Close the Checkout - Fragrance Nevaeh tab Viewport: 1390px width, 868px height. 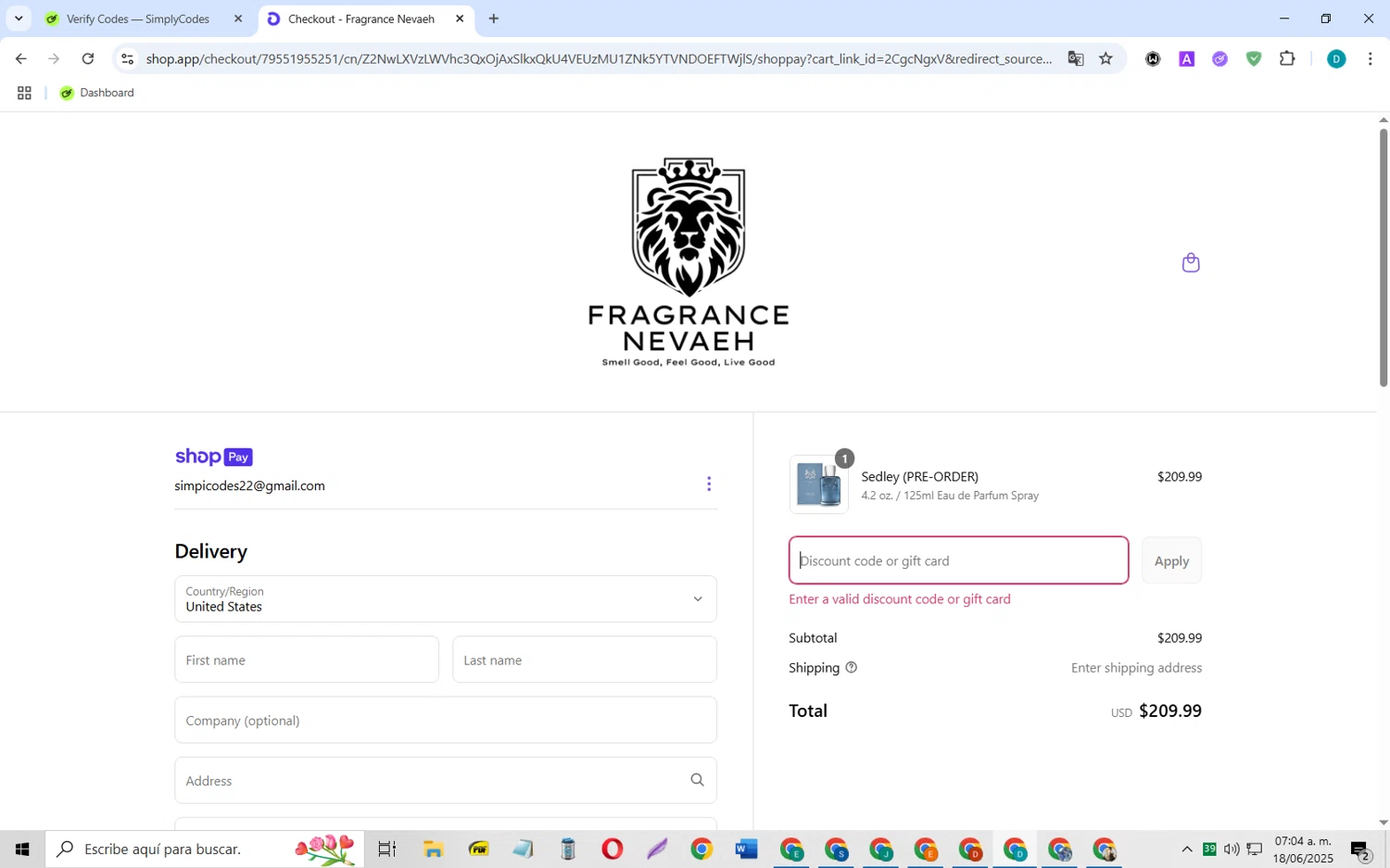pos(460,19)
